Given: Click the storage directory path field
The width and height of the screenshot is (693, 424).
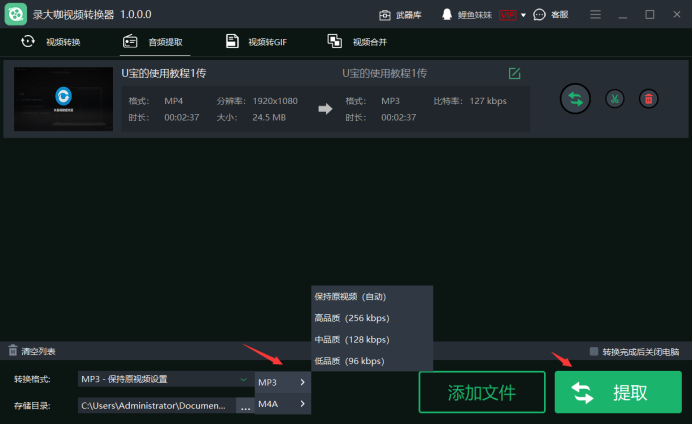Looking at the screenshot, I should click(x=156, y=405).
